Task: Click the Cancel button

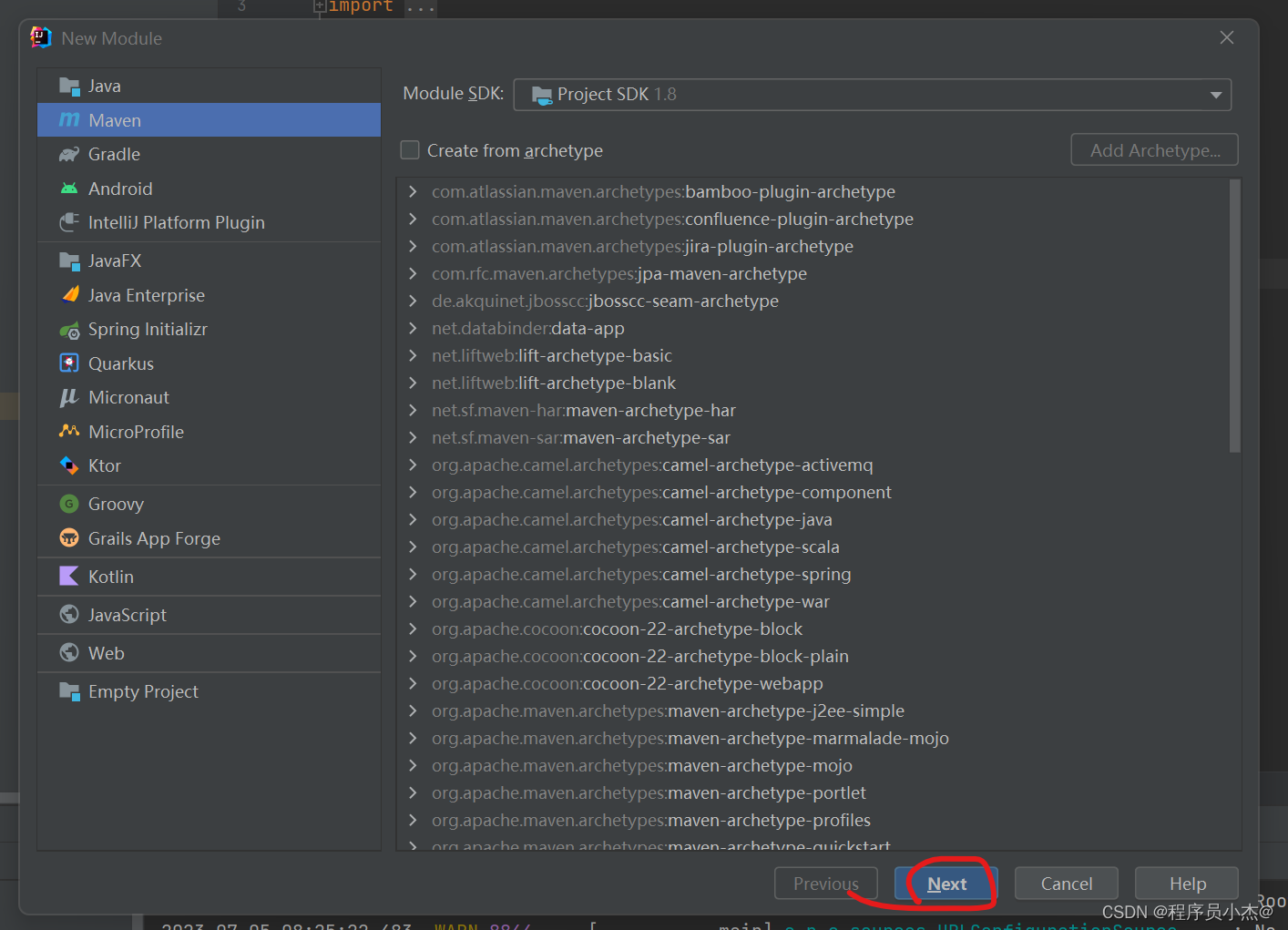Action: 1067,884
